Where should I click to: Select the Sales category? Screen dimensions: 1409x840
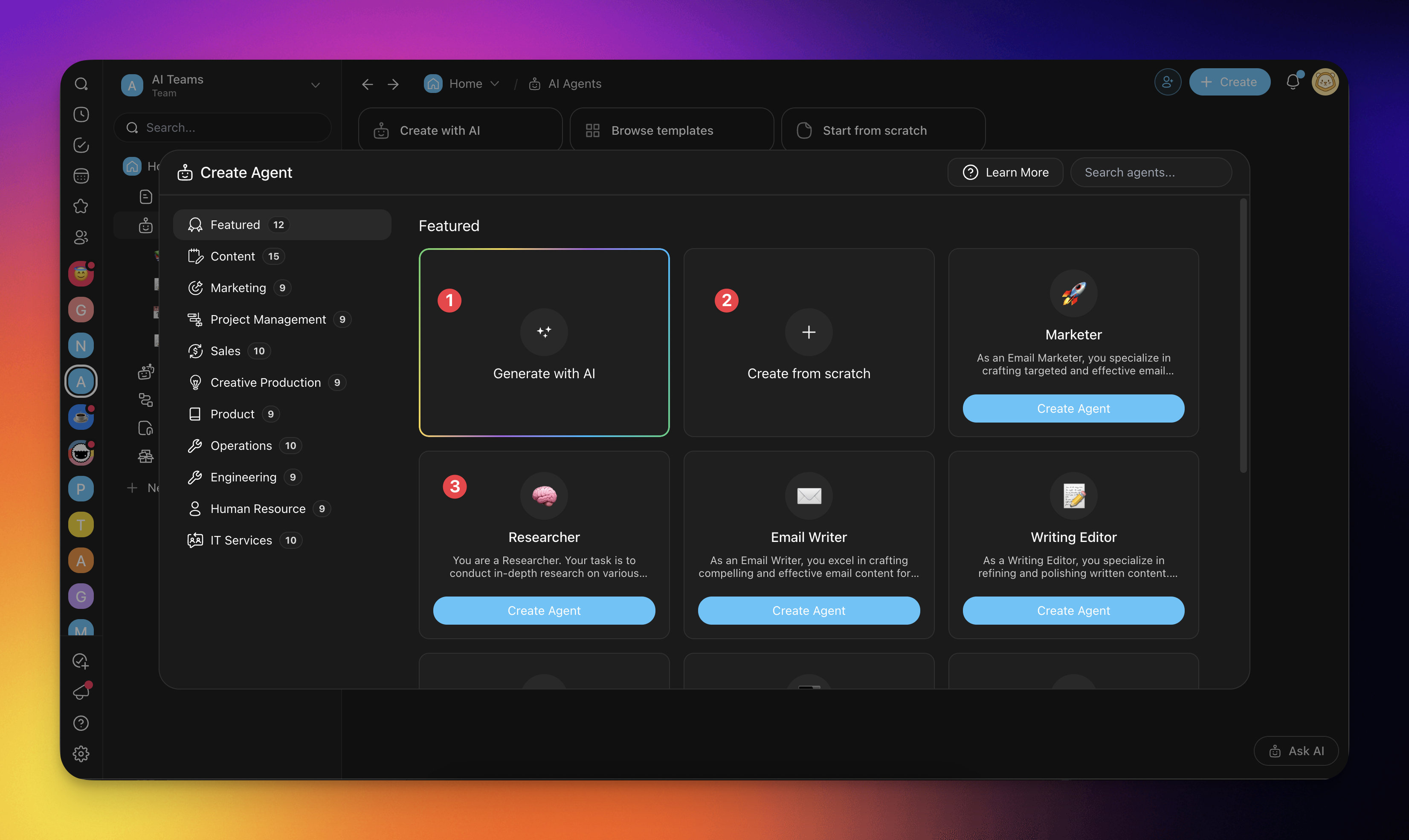coord(225,351)
